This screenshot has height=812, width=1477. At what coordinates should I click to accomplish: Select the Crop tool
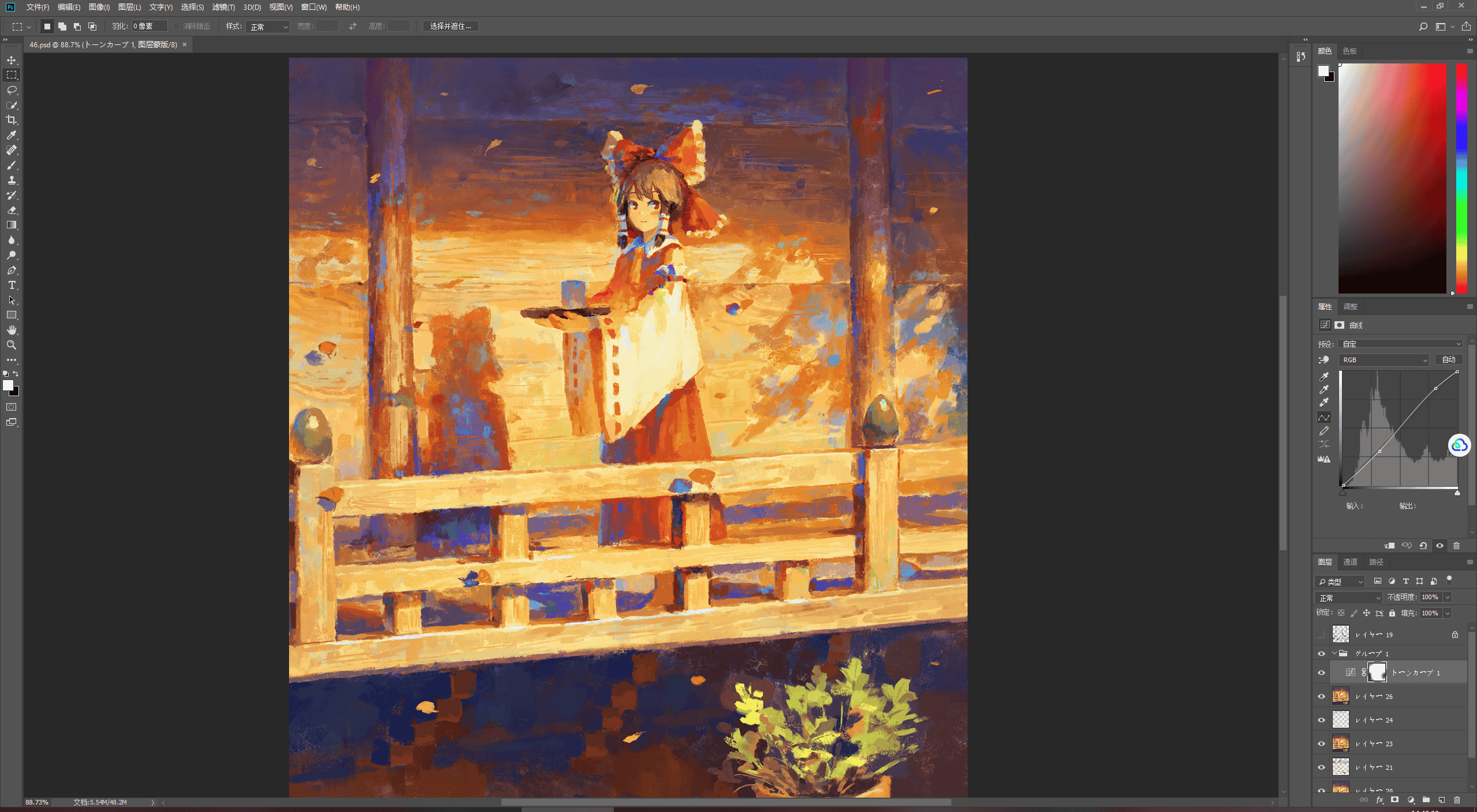(12, 120)
